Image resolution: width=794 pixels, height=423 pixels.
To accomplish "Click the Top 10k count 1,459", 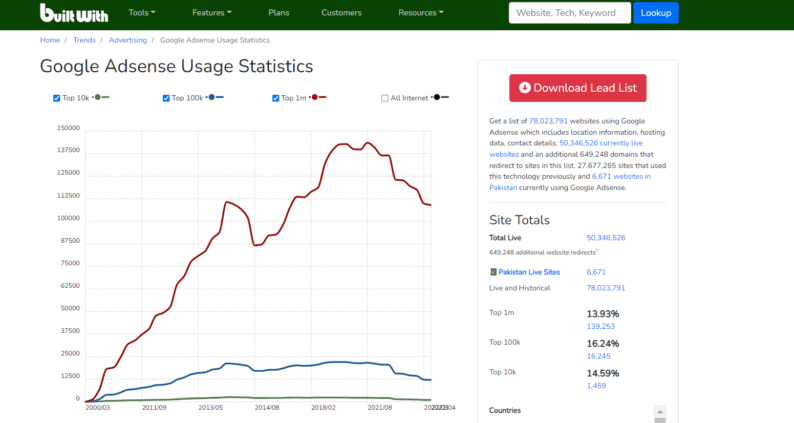I will (596, 386).
